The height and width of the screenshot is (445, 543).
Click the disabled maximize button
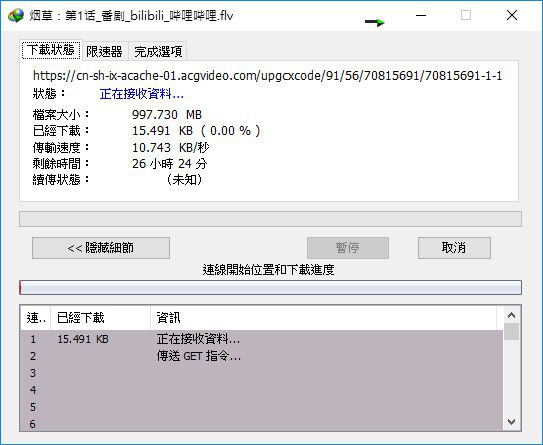click(x=466, y=15)
